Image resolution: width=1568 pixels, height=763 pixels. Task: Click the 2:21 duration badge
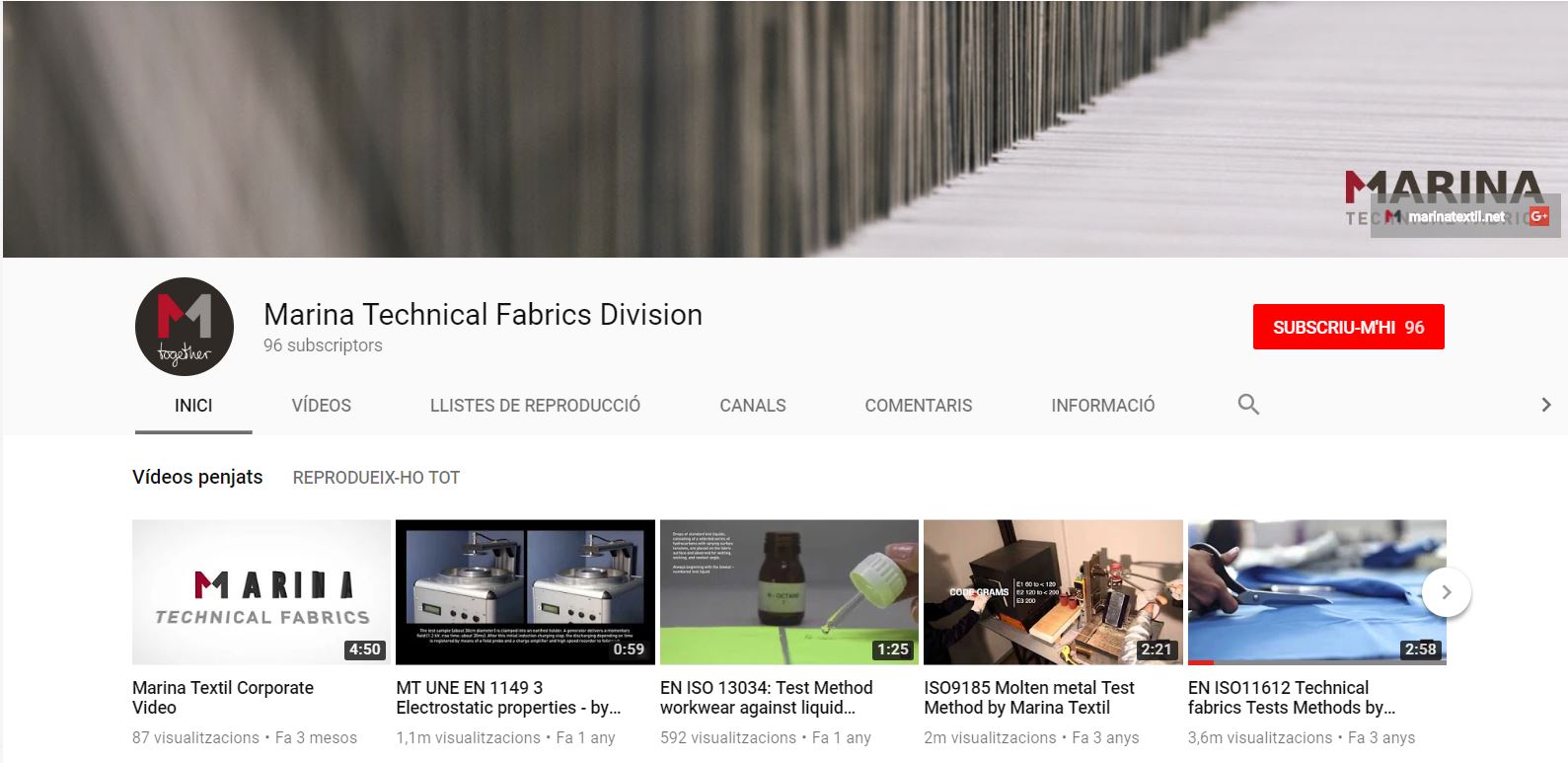1157,649
